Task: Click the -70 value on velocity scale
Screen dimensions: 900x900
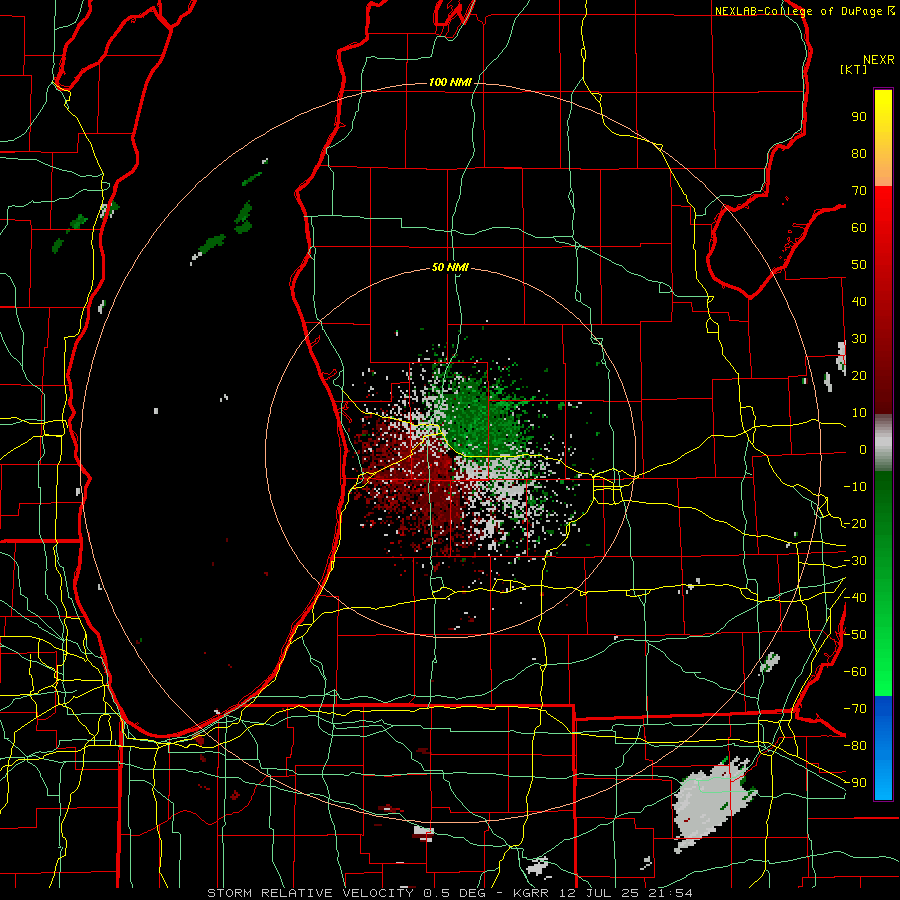Action: [855, 709]
